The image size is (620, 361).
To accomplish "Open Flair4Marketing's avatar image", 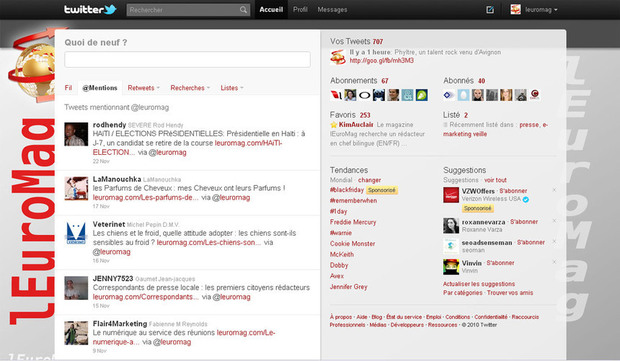I will (x=76, y=333).
